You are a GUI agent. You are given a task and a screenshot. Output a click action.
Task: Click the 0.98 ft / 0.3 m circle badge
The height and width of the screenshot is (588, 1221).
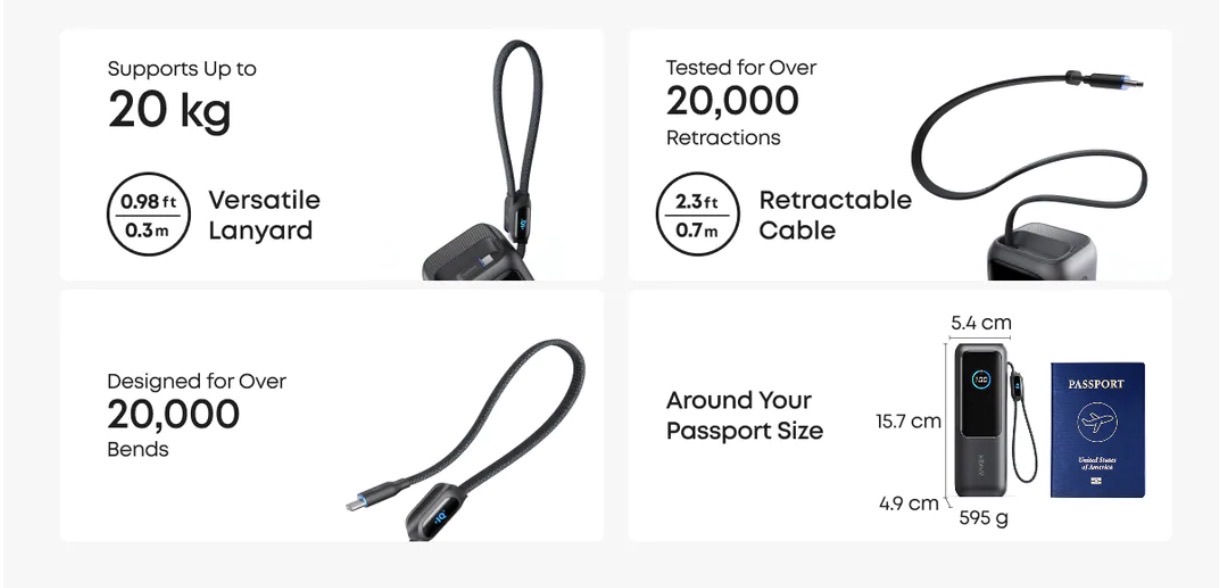pyautogui.click(x=148, y=215)
